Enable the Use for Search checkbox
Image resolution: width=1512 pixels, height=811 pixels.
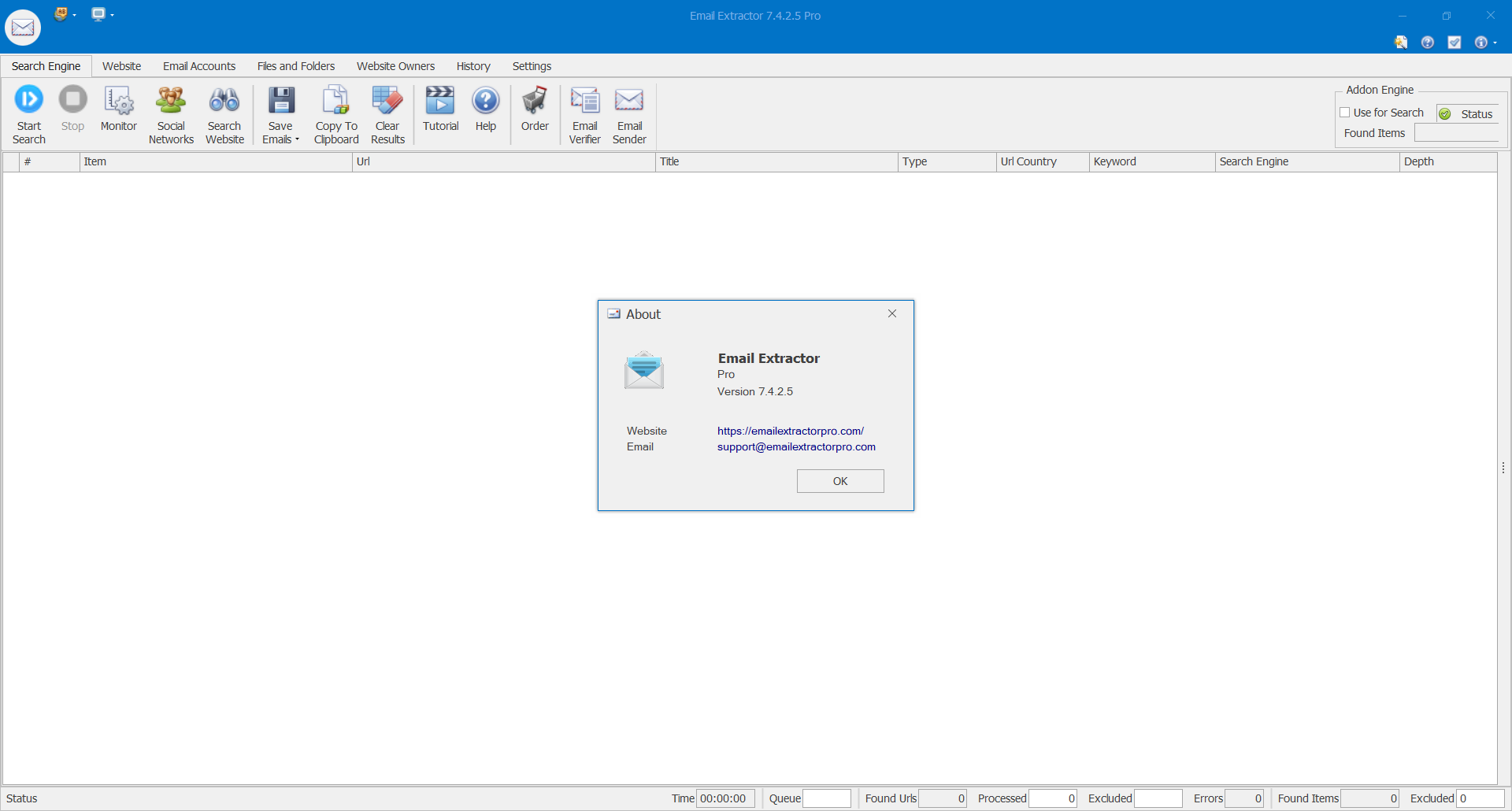[x=1345, y=113]
